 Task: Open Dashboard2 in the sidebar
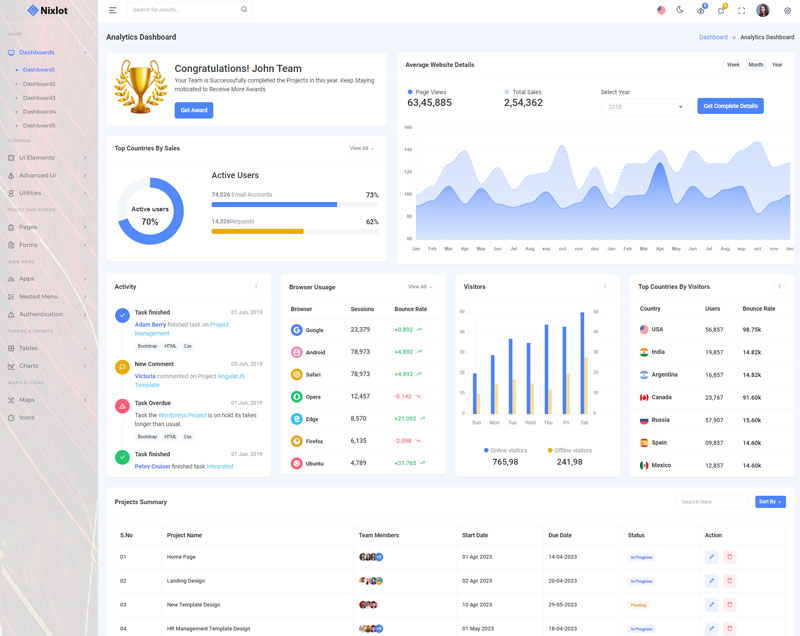pyautogui.click(x=39, y=84)
